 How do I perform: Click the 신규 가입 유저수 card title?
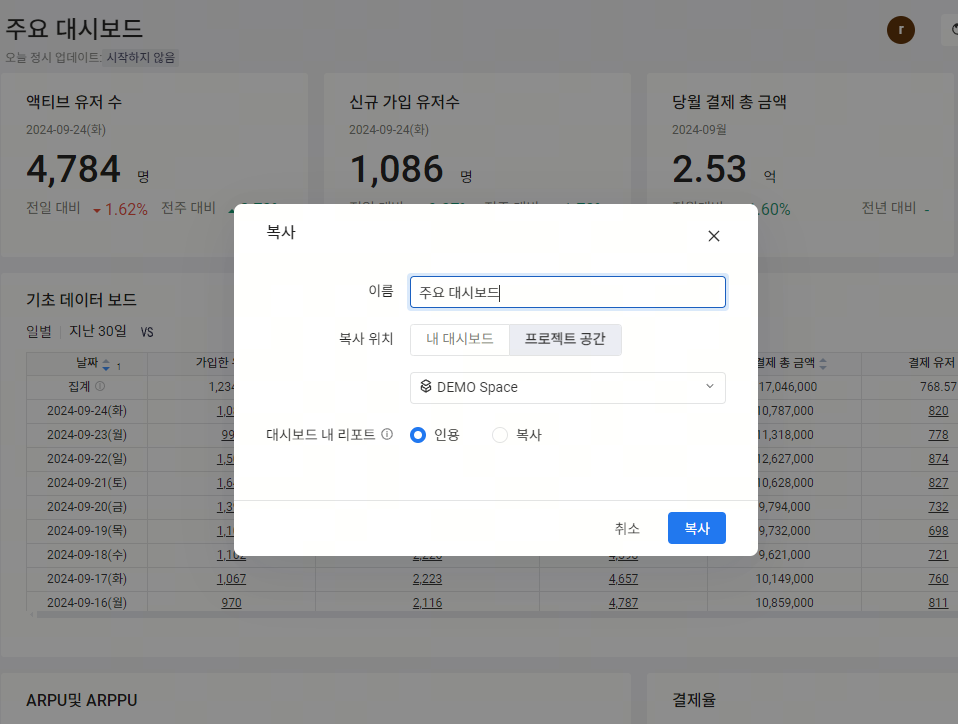[x=404, y=101]
